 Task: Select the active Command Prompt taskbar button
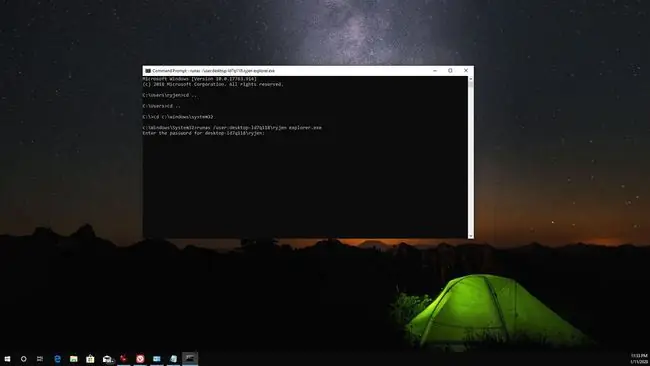190,359
